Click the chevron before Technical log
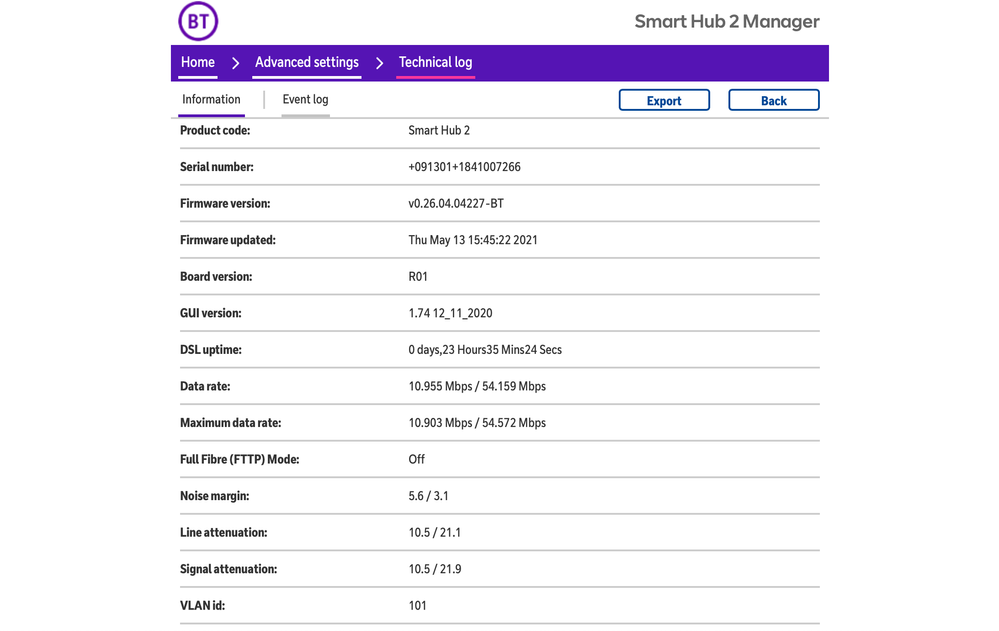 [x=379, y=63]
